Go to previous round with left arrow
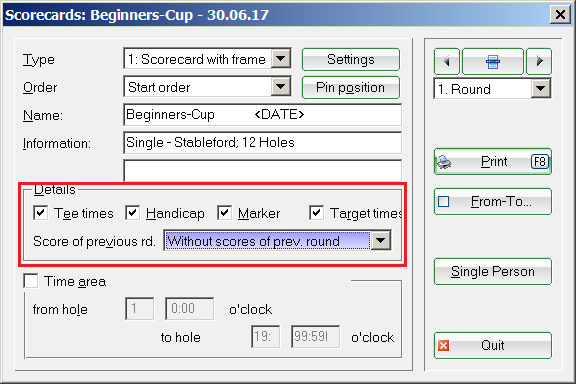The height and width of the screenshot is (384, 576). [x=447, y=61]
